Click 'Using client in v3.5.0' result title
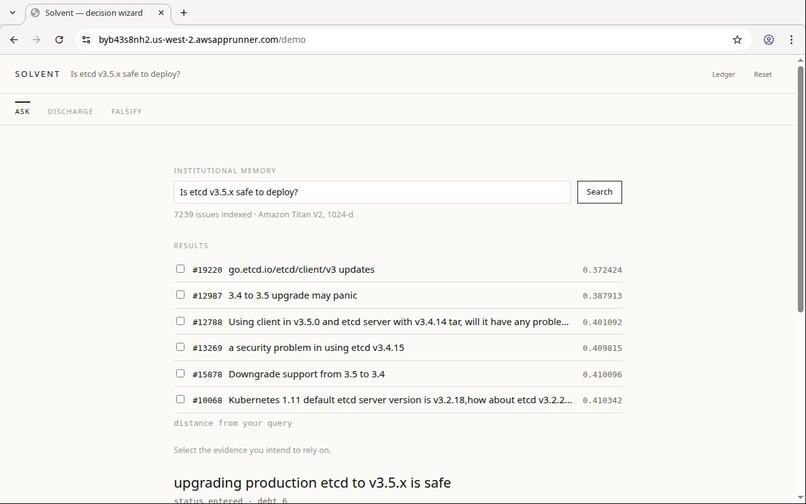 [398, 322]
